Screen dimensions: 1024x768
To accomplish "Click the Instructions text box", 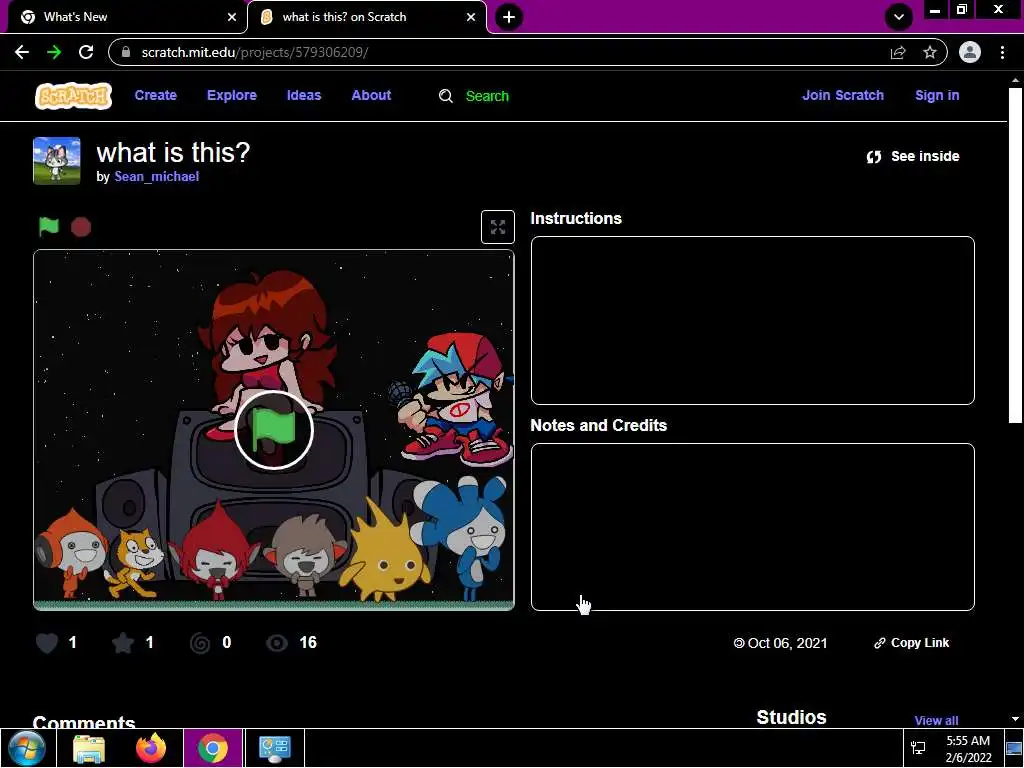I will click(x=752, y=321).
